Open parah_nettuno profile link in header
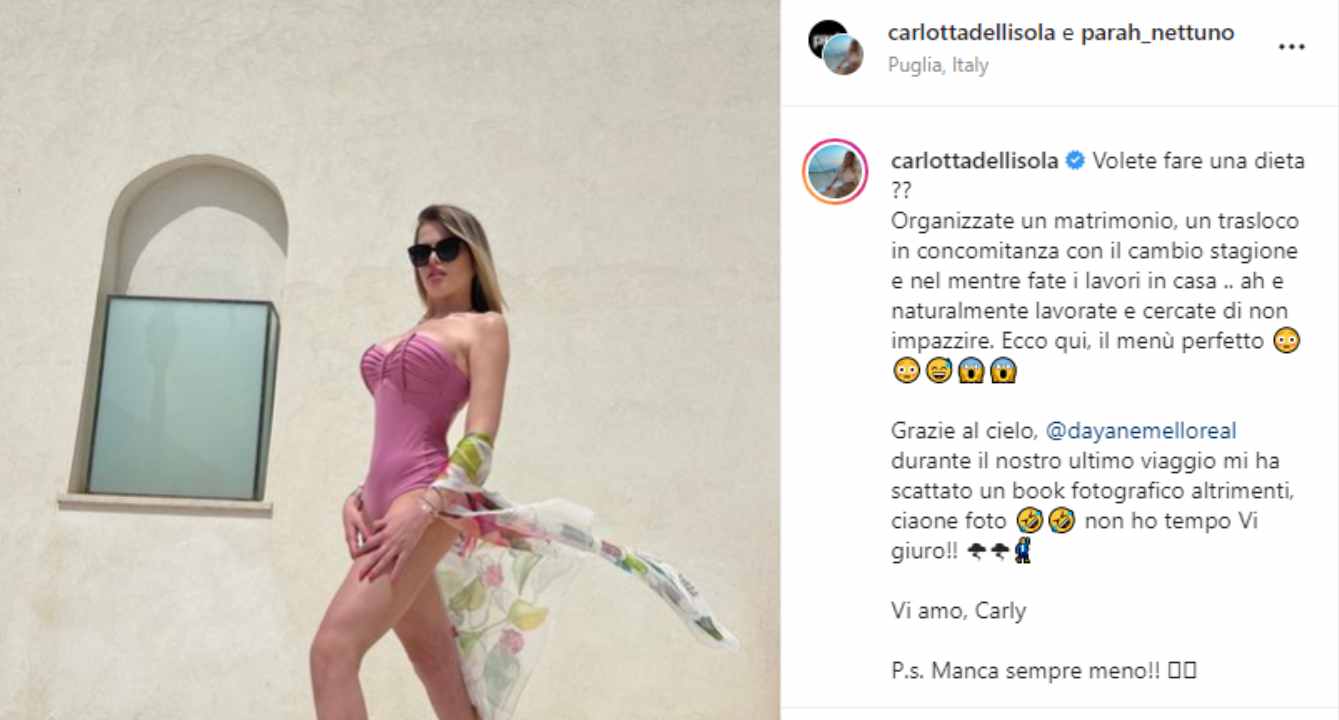This screenshot has height=720, width=1339. (1157, 33)
